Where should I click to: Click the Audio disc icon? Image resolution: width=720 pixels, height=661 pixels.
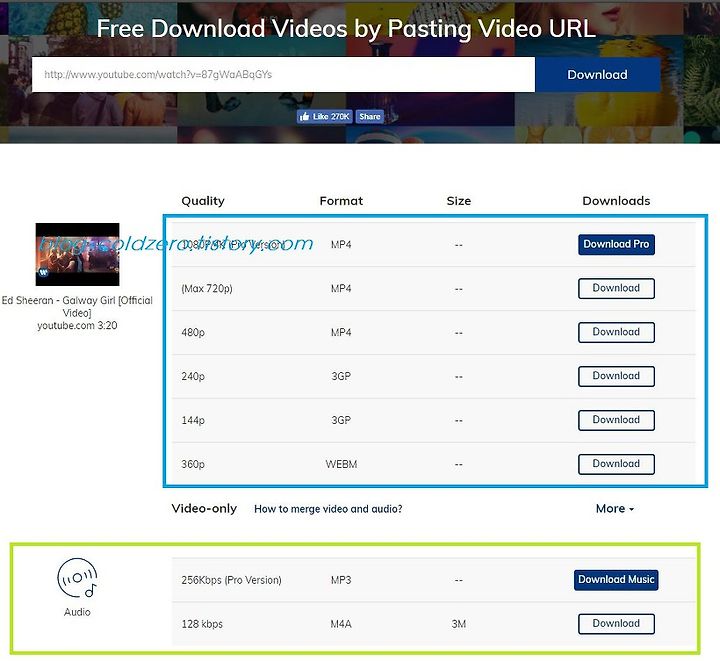77,578
